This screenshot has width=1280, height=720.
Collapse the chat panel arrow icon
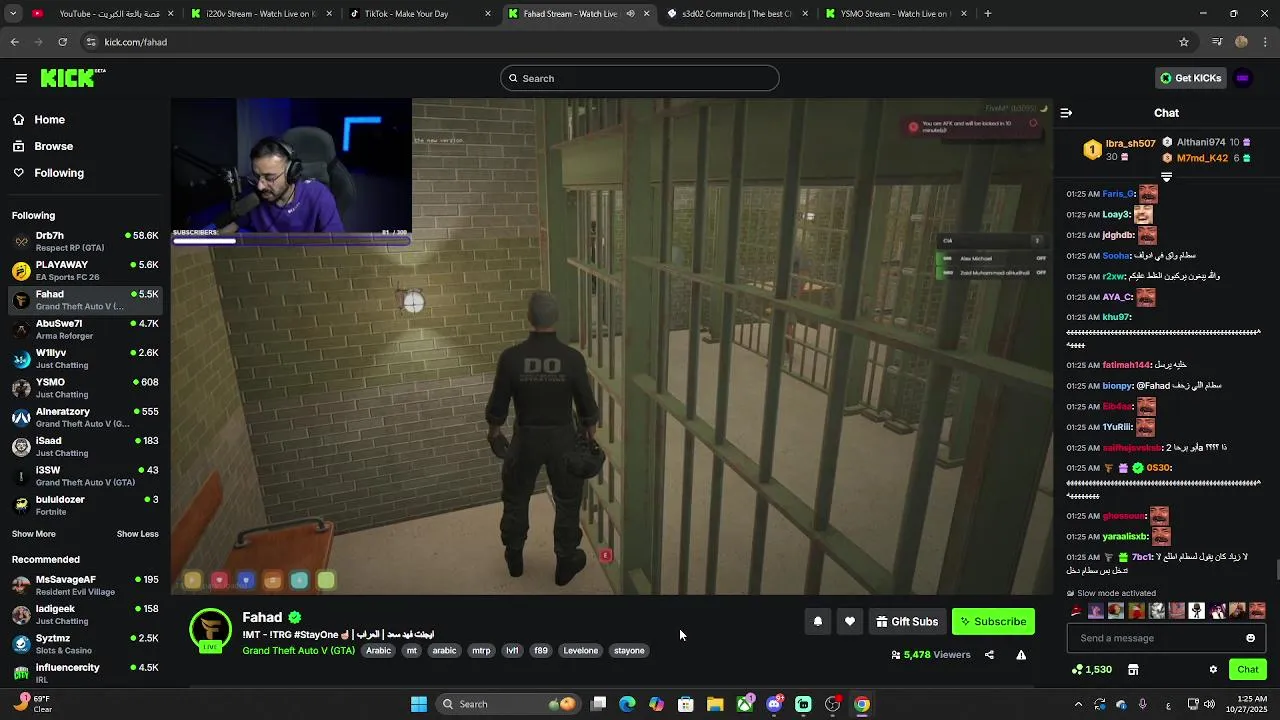point(1066,113)
